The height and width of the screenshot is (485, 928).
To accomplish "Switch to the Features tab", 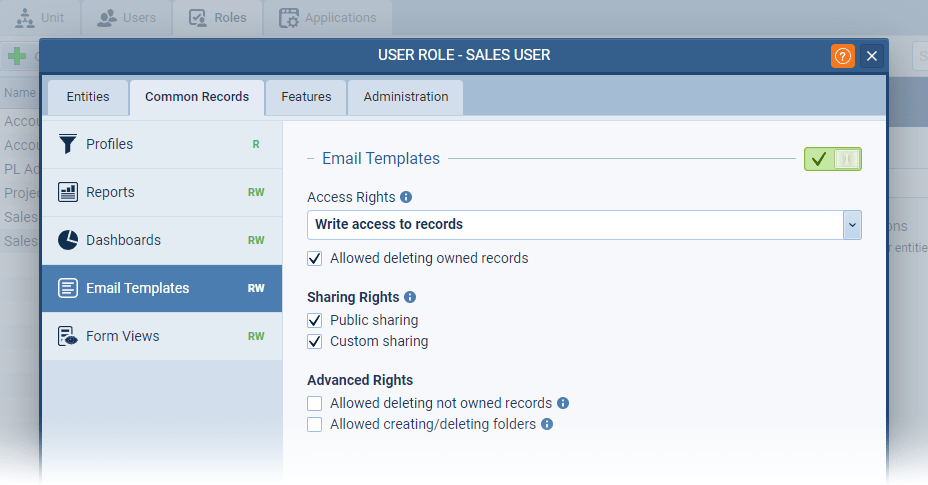I will coord(306,97).
